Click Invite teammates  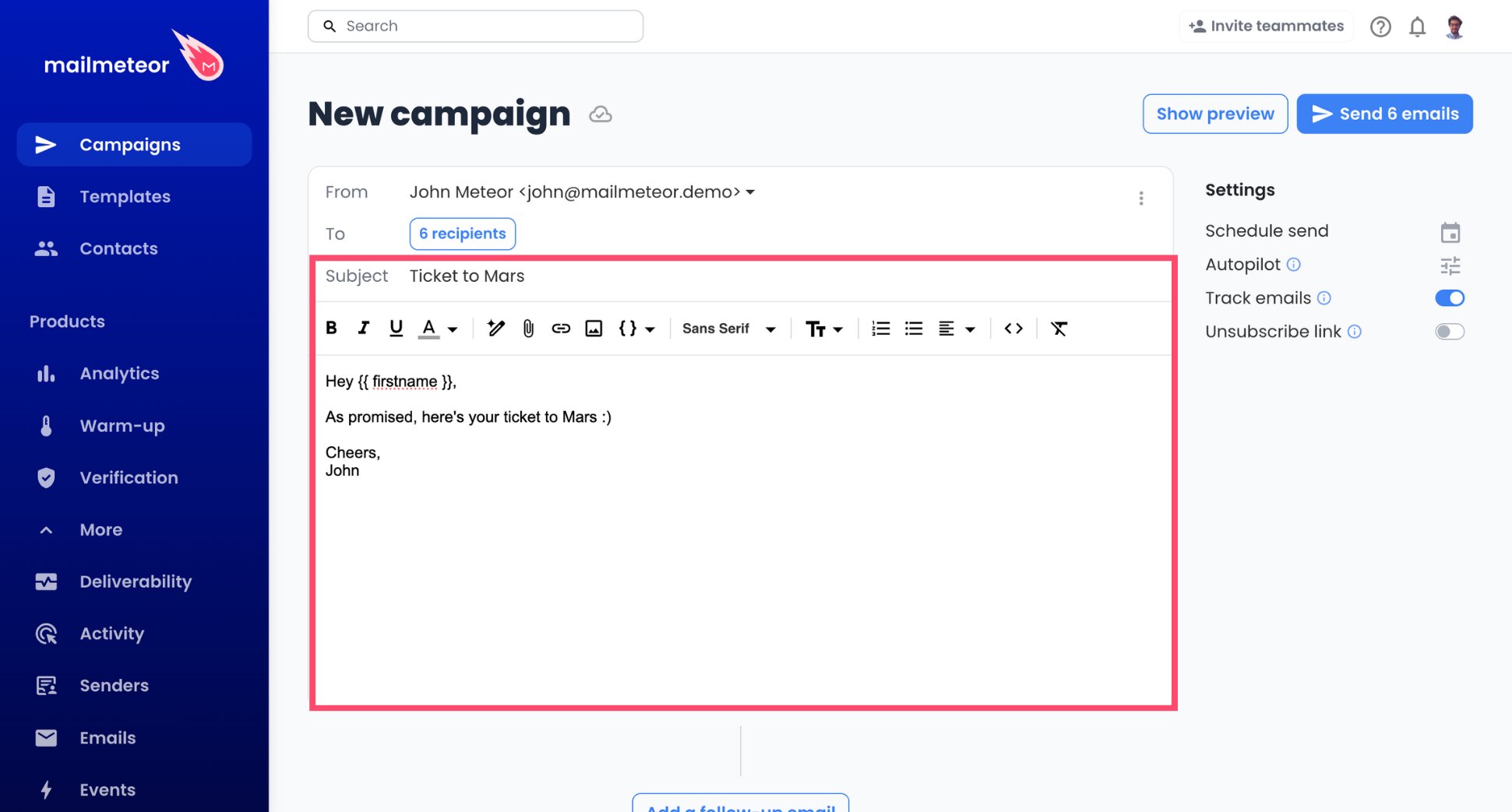(1266, 26)
